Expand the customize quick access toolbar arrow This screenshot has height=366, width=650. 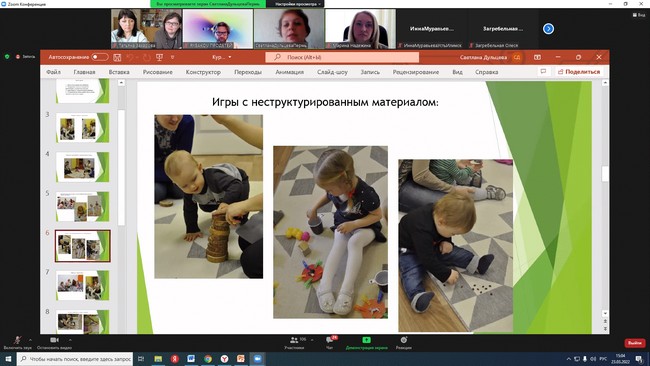tap(172, 57)
